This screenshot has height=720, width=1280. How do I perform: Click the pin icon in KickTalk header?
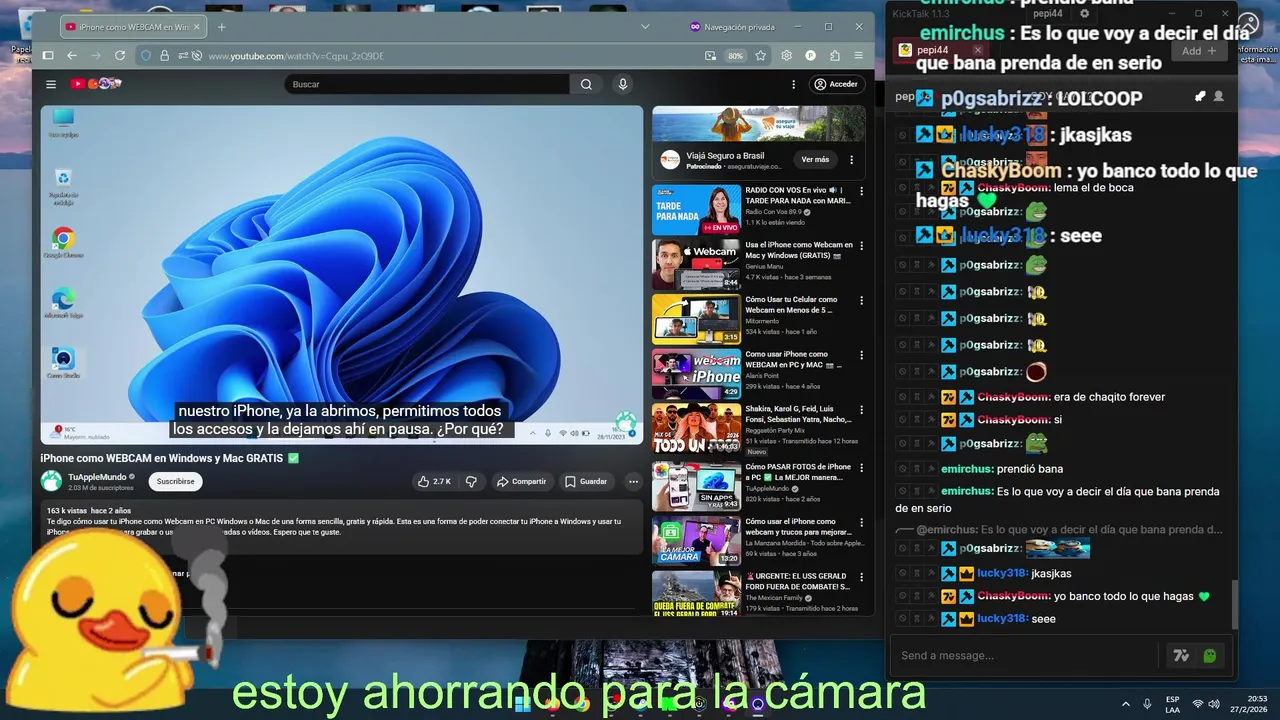click(1200, 97)
